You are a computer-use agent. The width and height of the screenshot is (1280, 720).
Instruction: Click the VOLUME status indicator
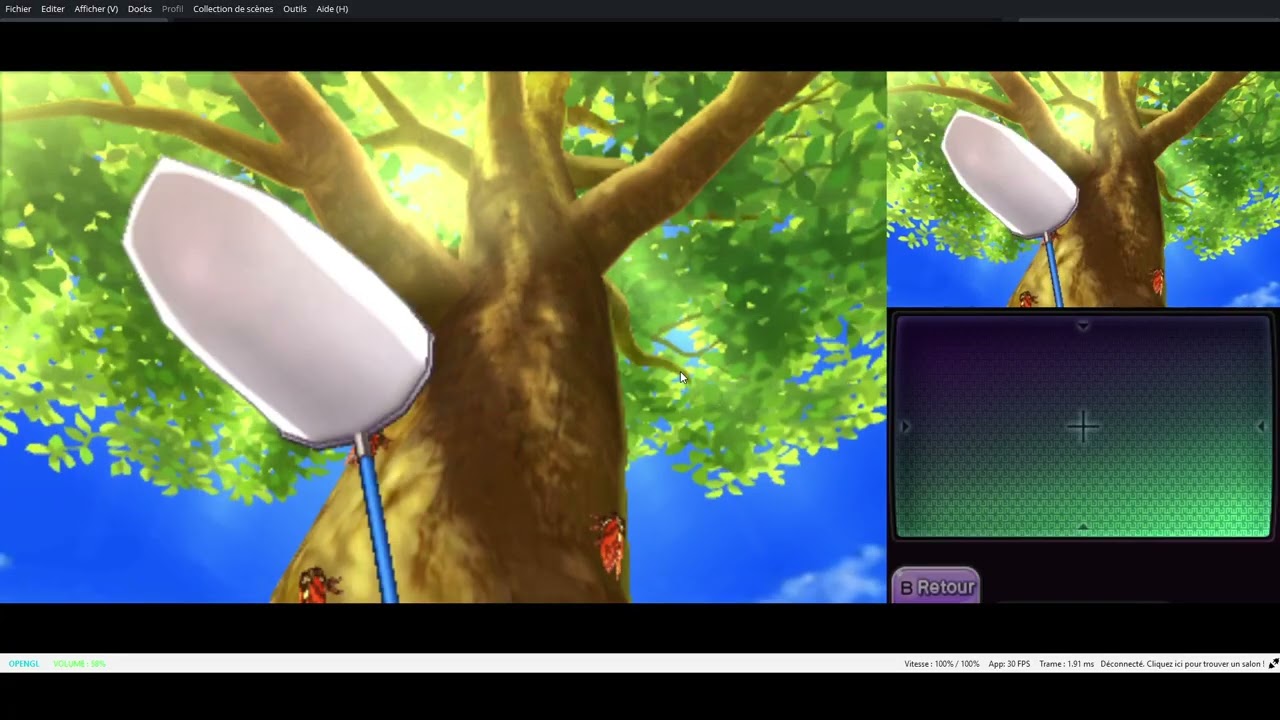pyautogui.click(x=79, y=664)
